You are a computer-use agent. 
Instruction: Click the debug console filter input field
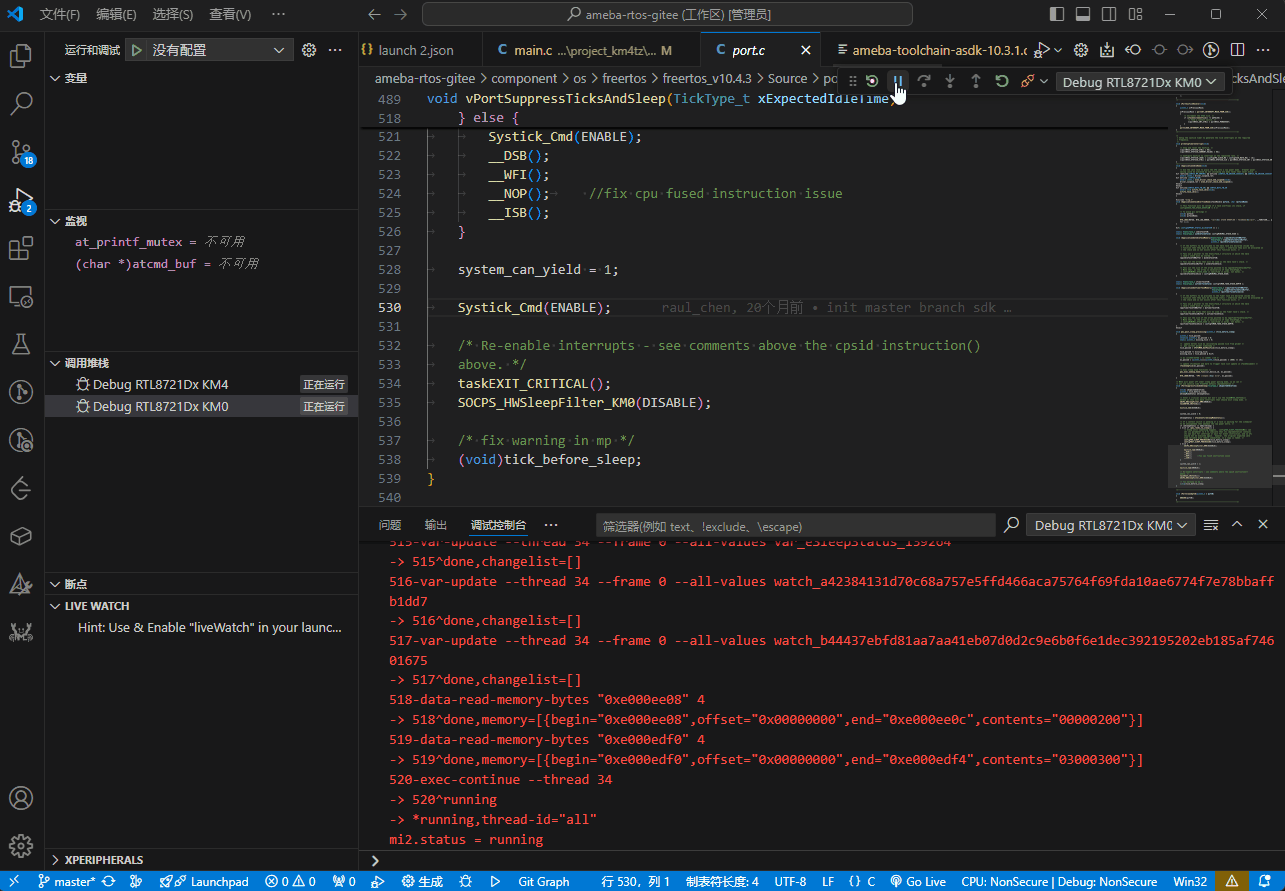pos(795,525)
